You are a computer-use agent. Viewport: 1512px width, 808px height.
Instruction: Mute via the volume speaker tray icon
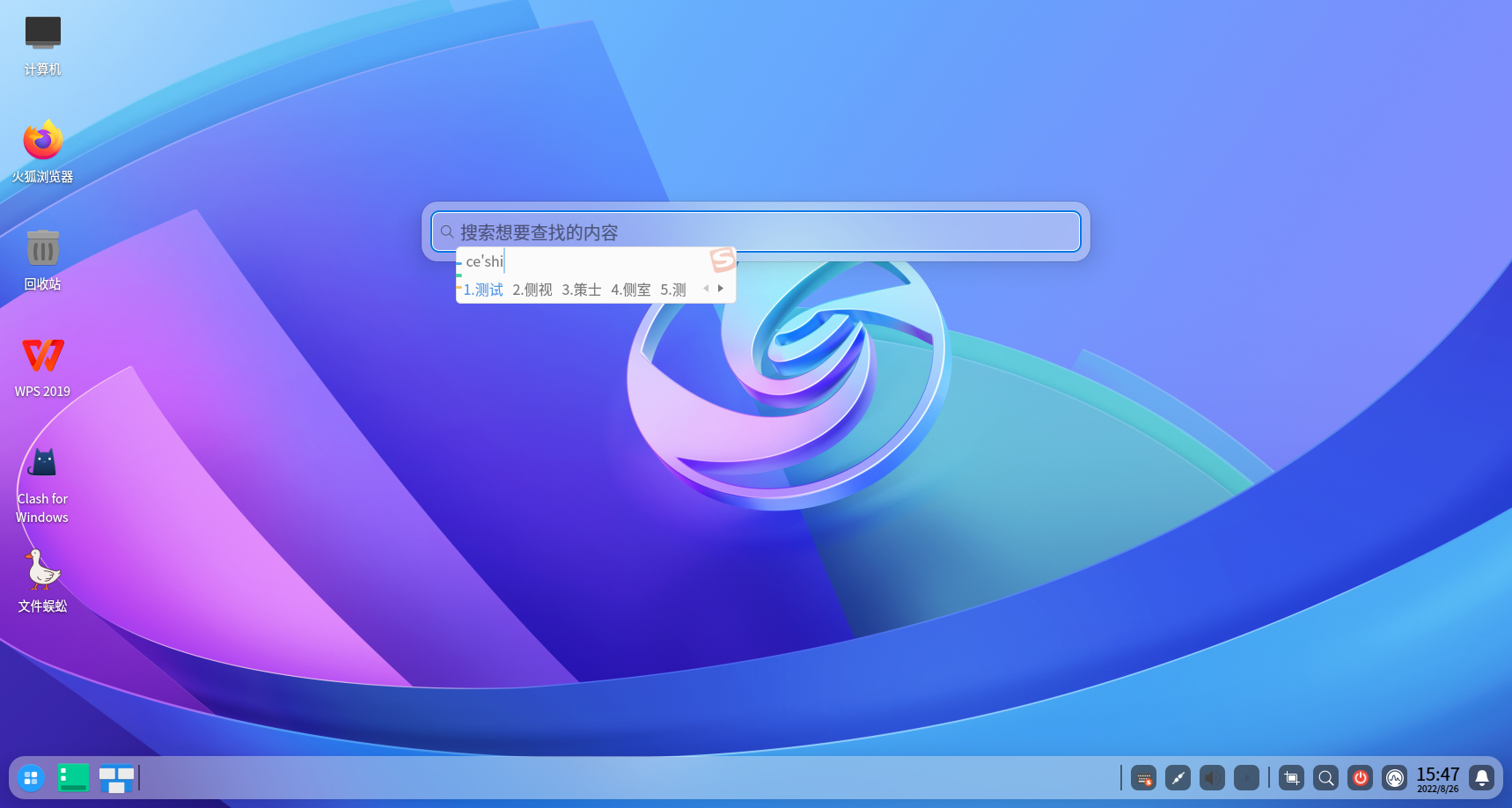pyautogui.click(x=1212, y=778)
